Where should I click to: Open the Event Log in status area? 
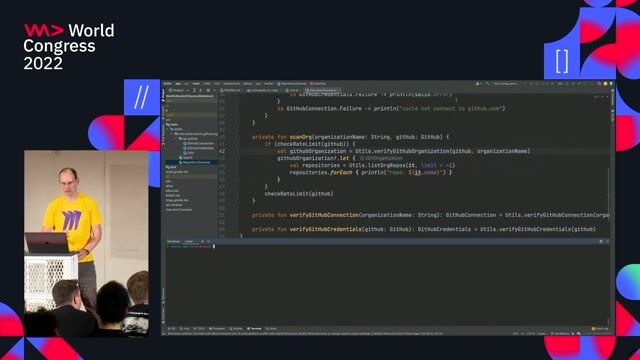point(600,329)
